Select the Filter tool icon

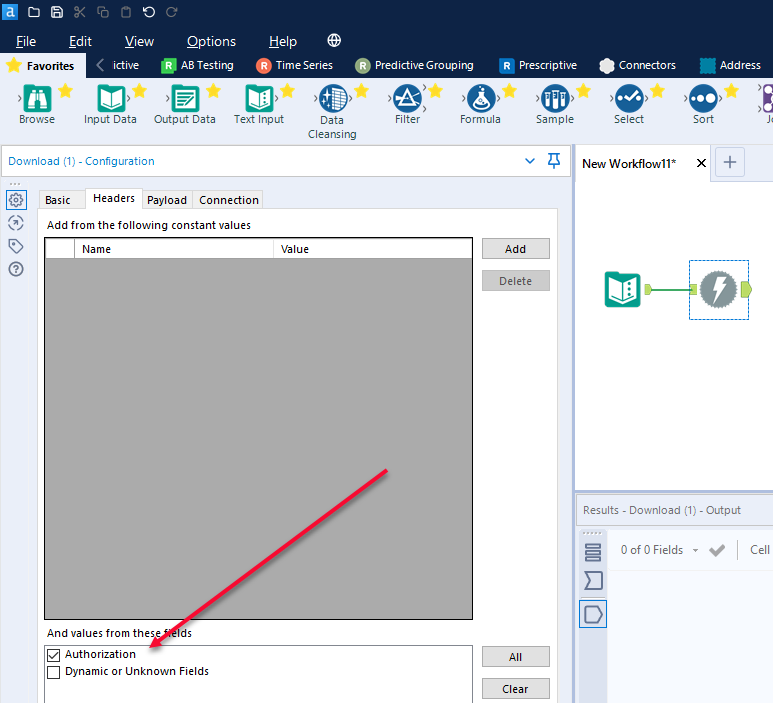pyautogui.click(x=407, y=99)
